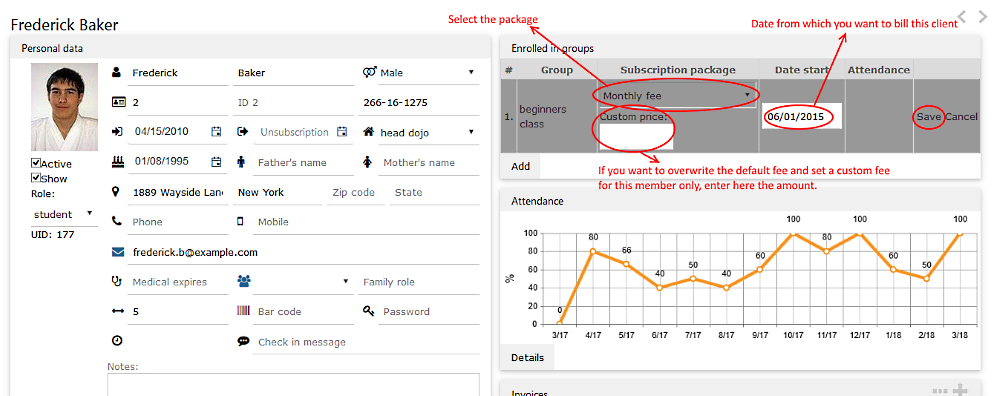Click Save in the enrolled group row

pos(929,117)
